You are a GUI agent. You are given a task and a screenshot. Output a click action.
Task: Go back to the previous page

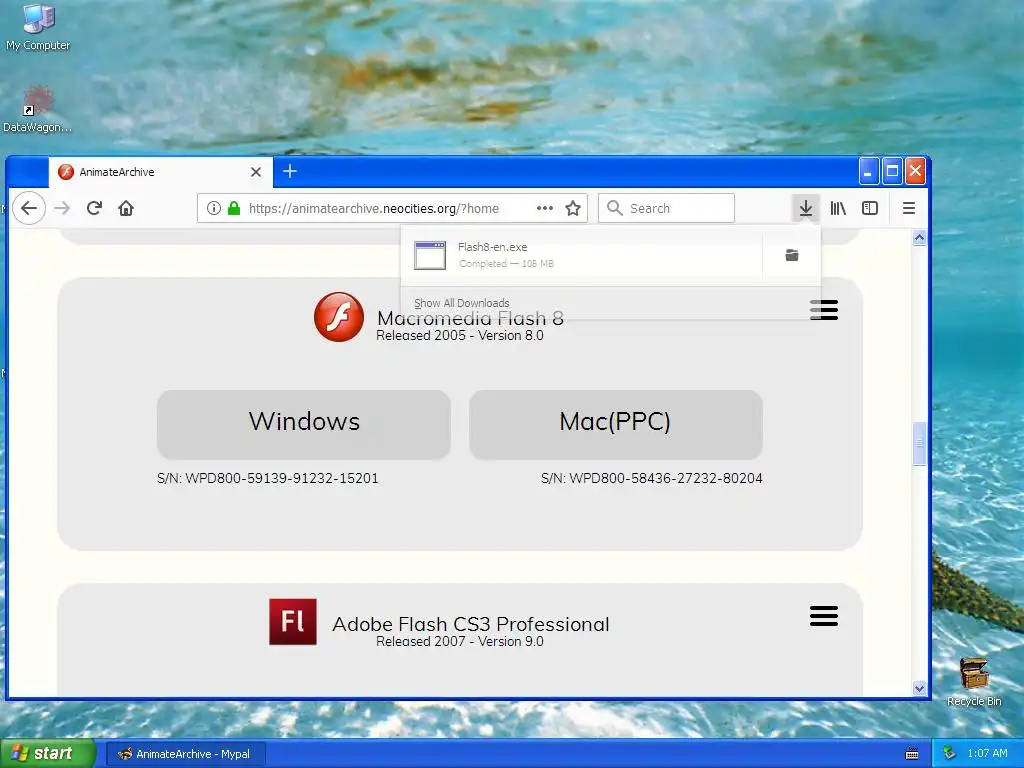29,208
